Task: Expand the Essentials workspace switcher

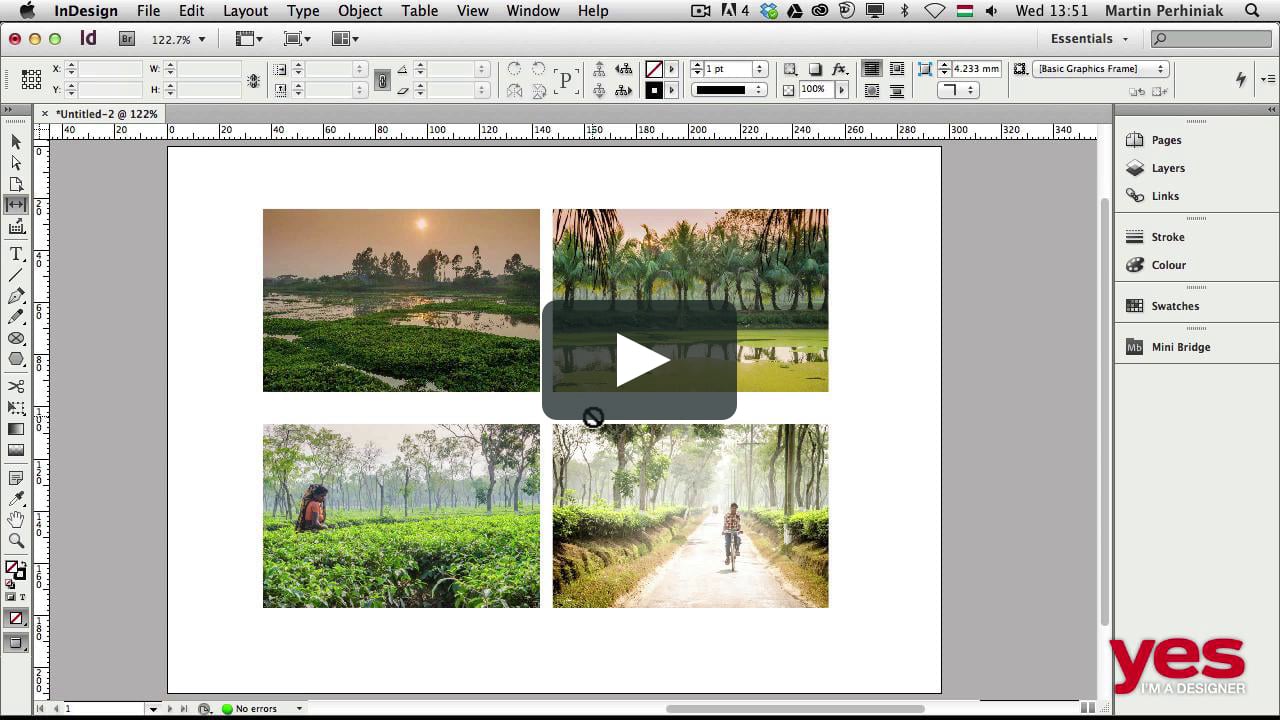Action: (1089, 39)
